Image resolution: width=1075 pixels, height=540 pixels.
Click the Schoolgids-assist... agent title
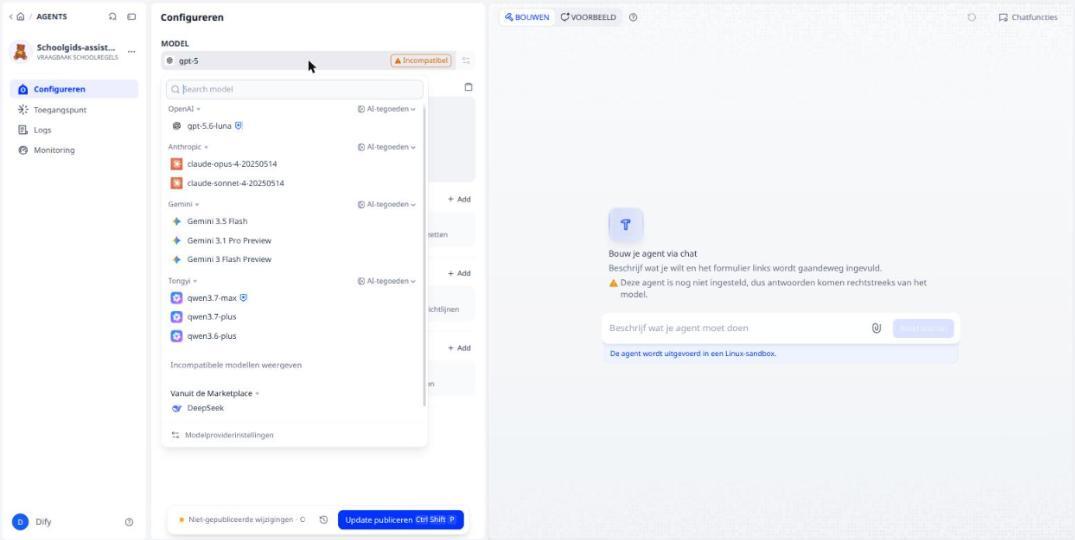click(x=76, y=48)
